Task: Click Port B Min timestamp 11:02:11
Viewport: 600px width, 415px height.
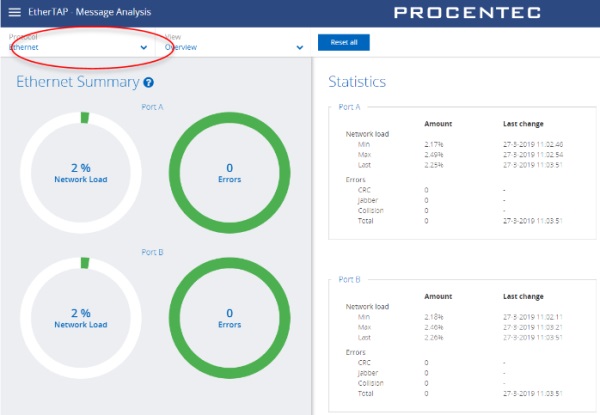Action: pyautogui.click(x=533, y=317)
